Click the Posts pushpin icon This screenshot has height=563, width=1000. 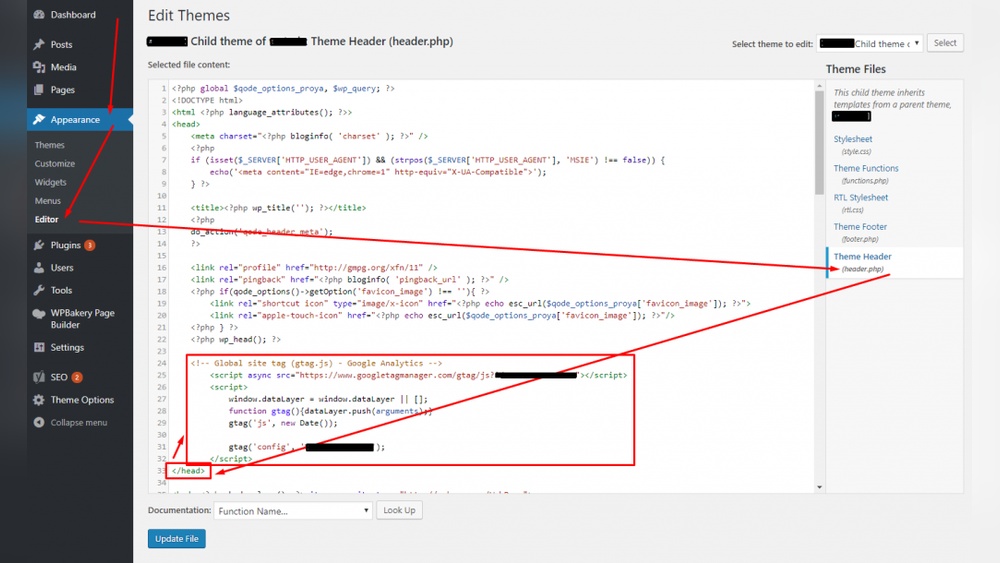(x=39, y=44)
